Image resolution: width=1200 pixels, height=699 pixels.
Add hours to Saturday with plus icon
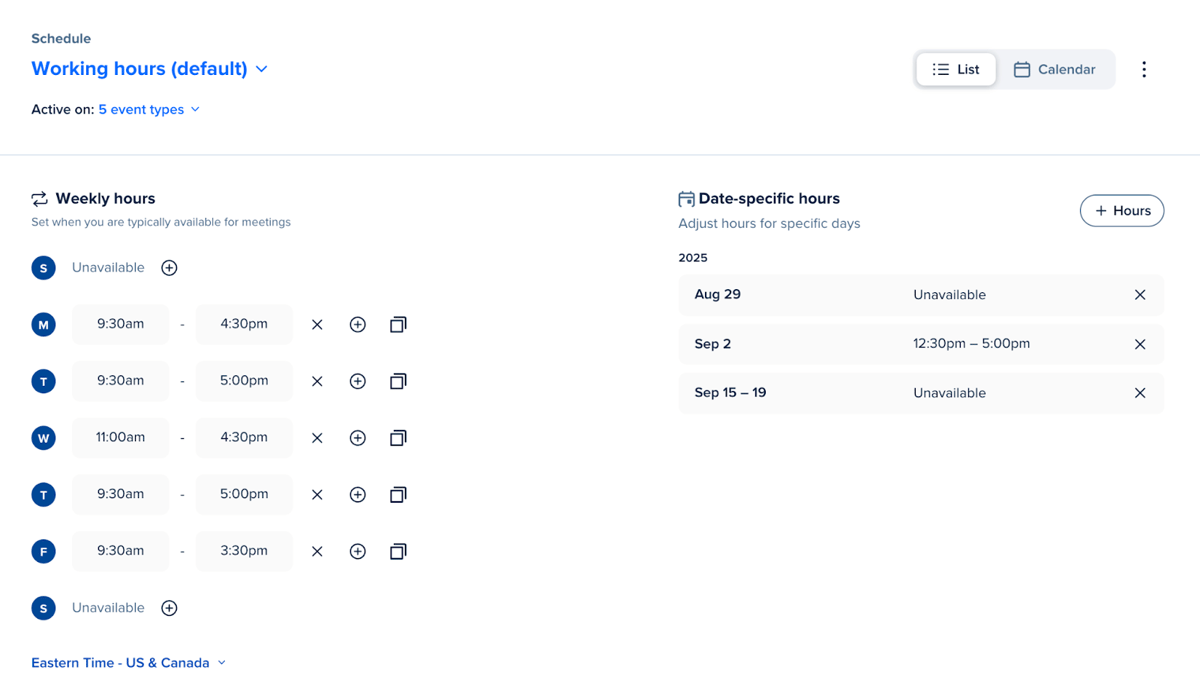tap(169, 608)
